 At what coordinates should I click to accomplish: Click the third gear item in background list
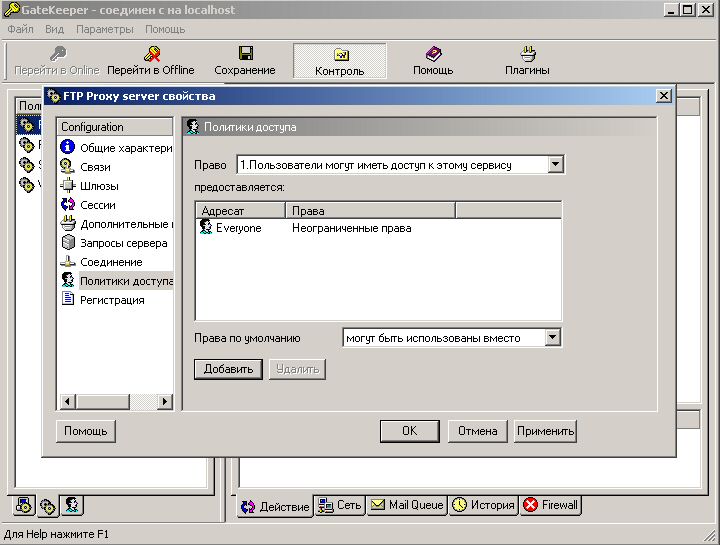tap(27, 164)
